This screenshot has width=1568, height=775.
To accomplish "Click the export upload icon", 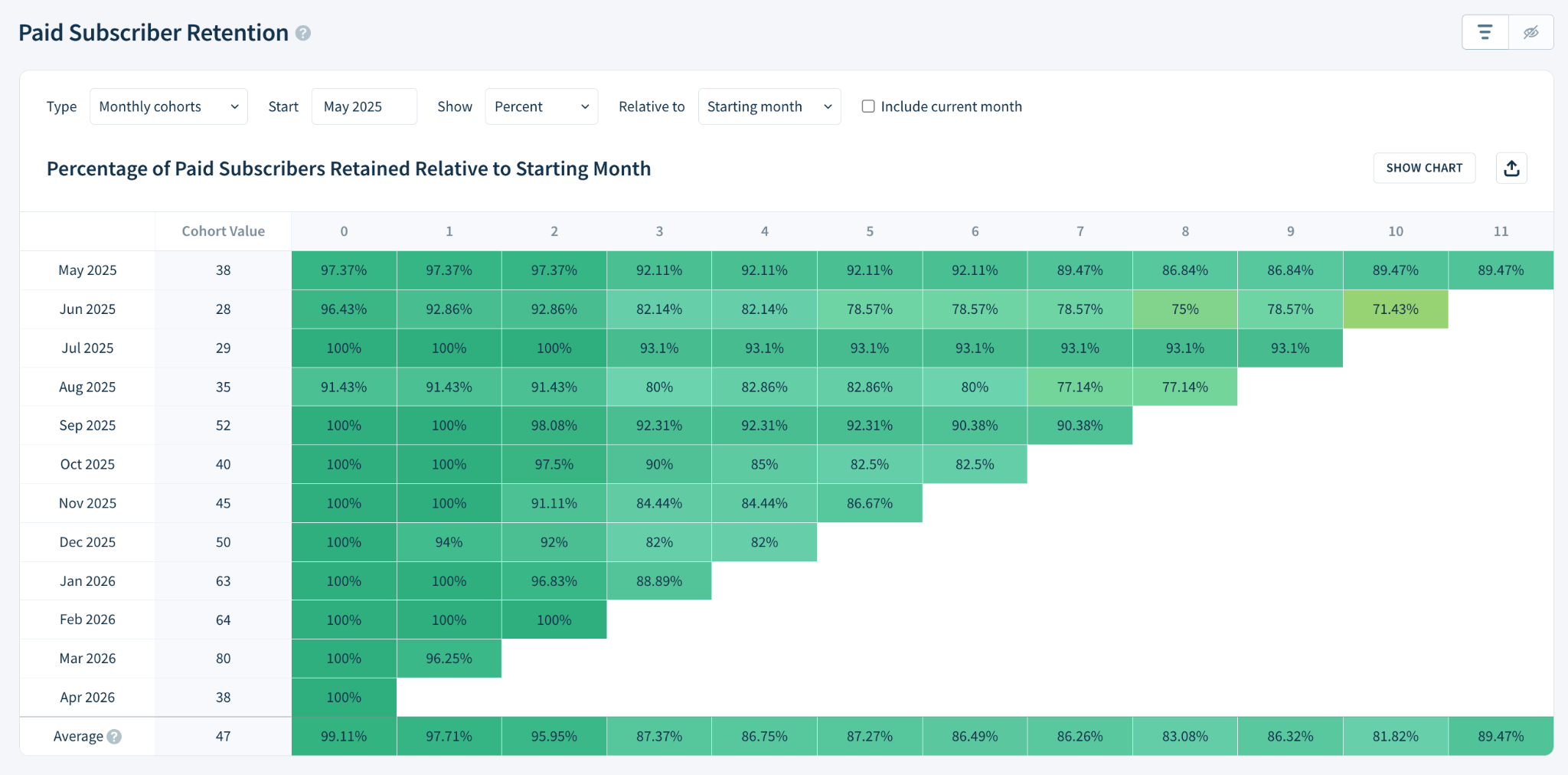I will coord(1511,168).
